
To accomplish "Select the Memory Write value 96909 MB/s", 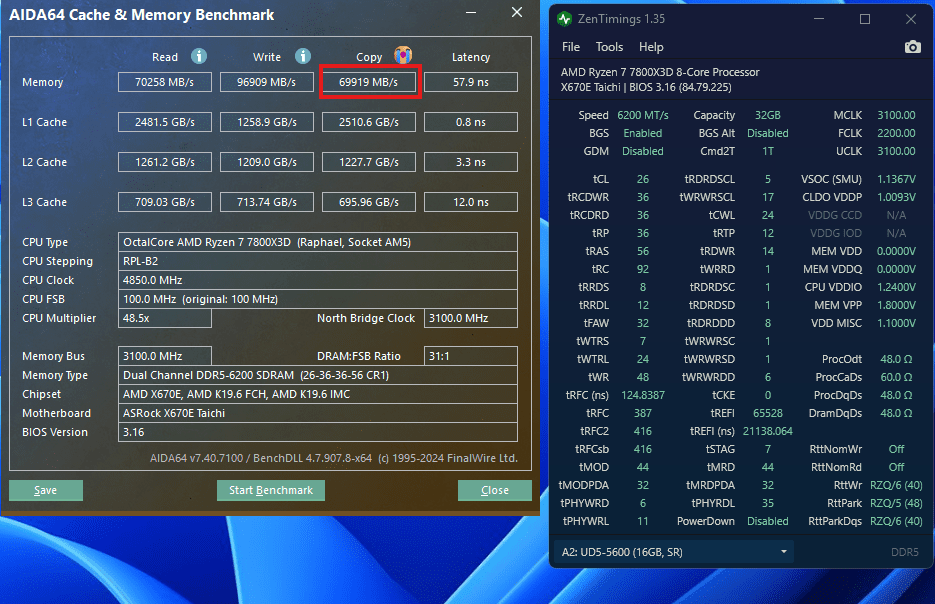I will (267, 82).
